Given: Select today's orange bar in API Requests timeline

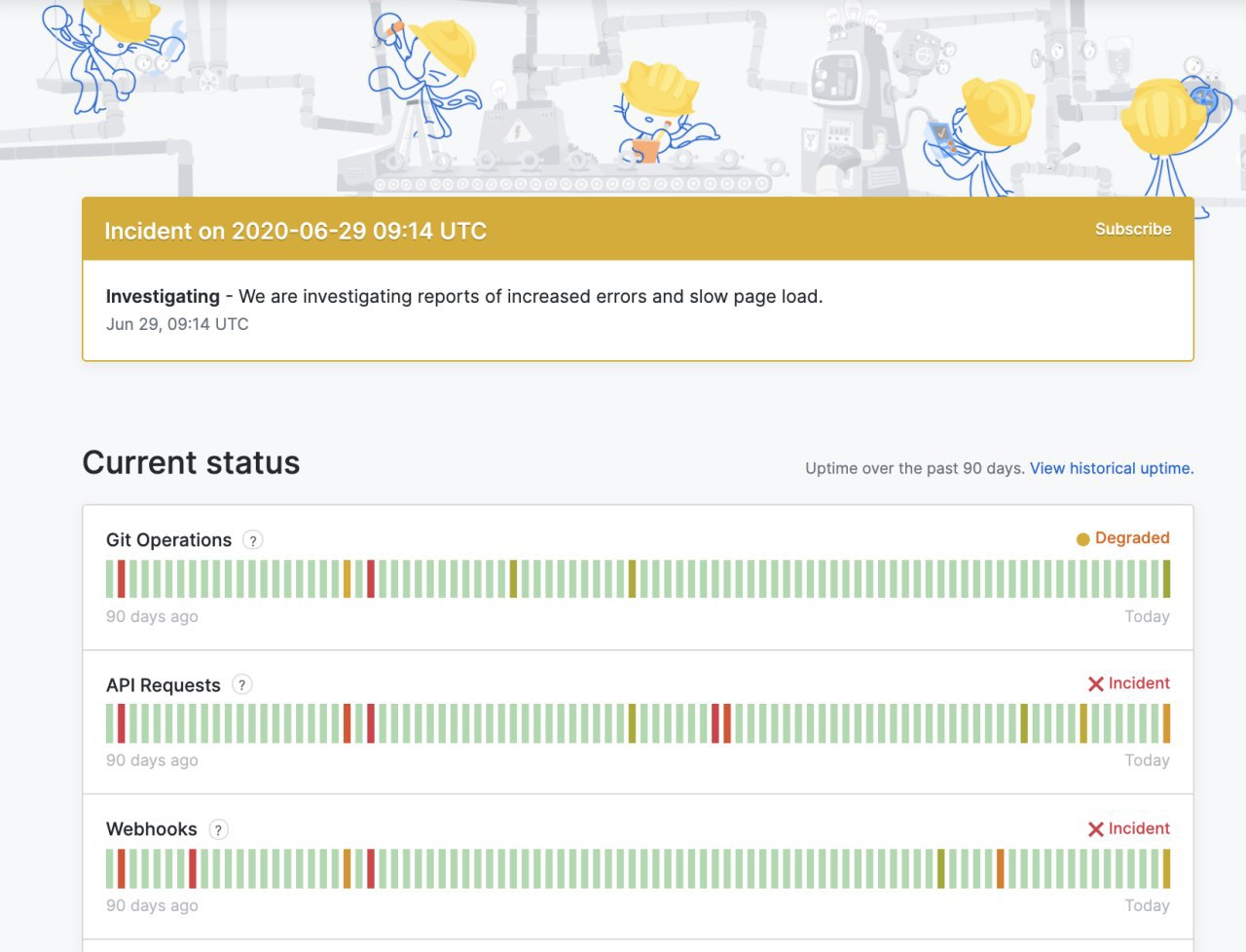Looking at the screenshot, I should [x=1166, y=723].
